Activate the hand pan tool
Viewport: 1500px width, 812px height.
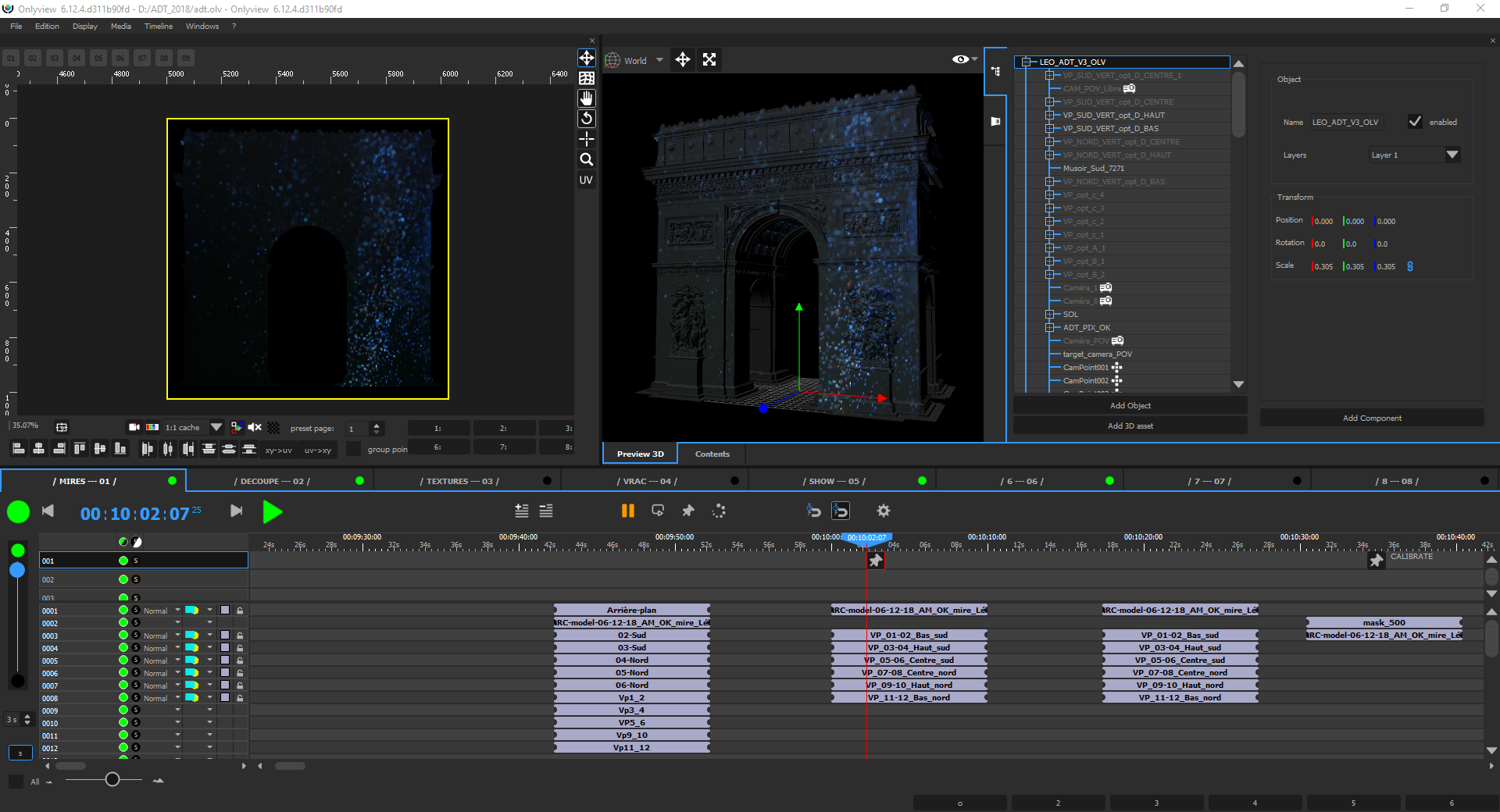click(586, 98)
